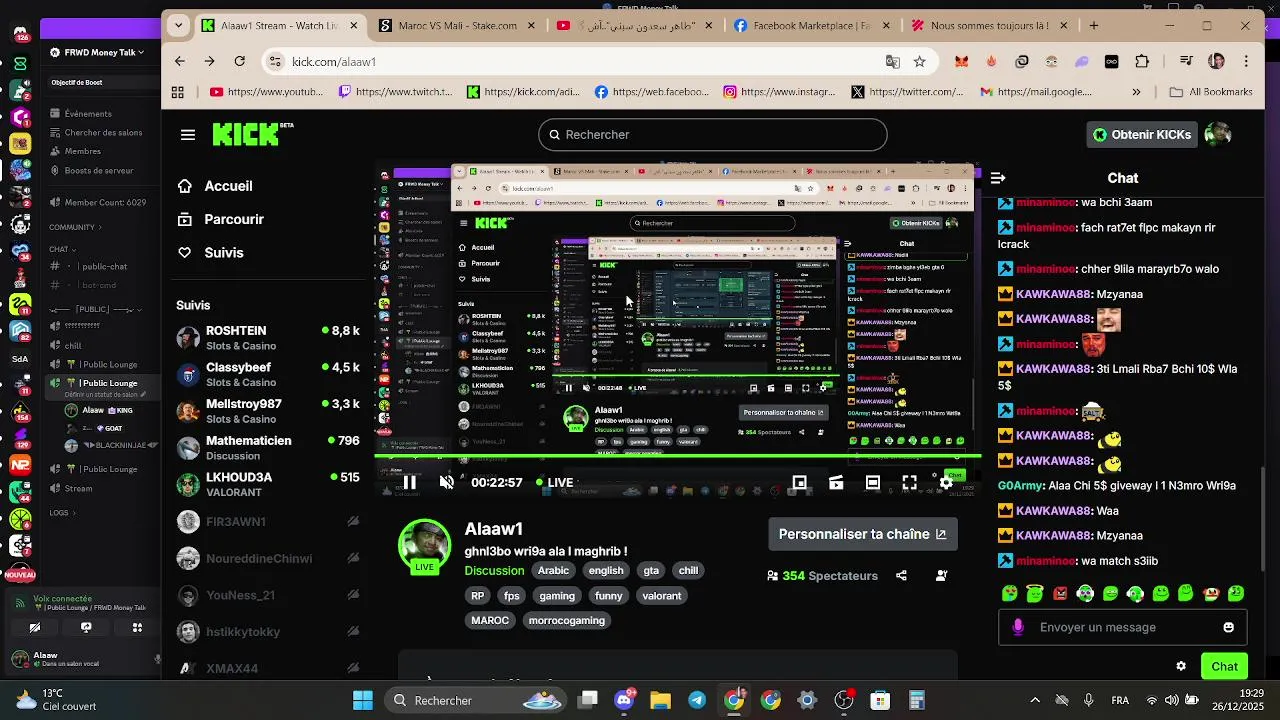
Task: Go to Accueil in Kick sidebar
Action: [x=215, y=186]
